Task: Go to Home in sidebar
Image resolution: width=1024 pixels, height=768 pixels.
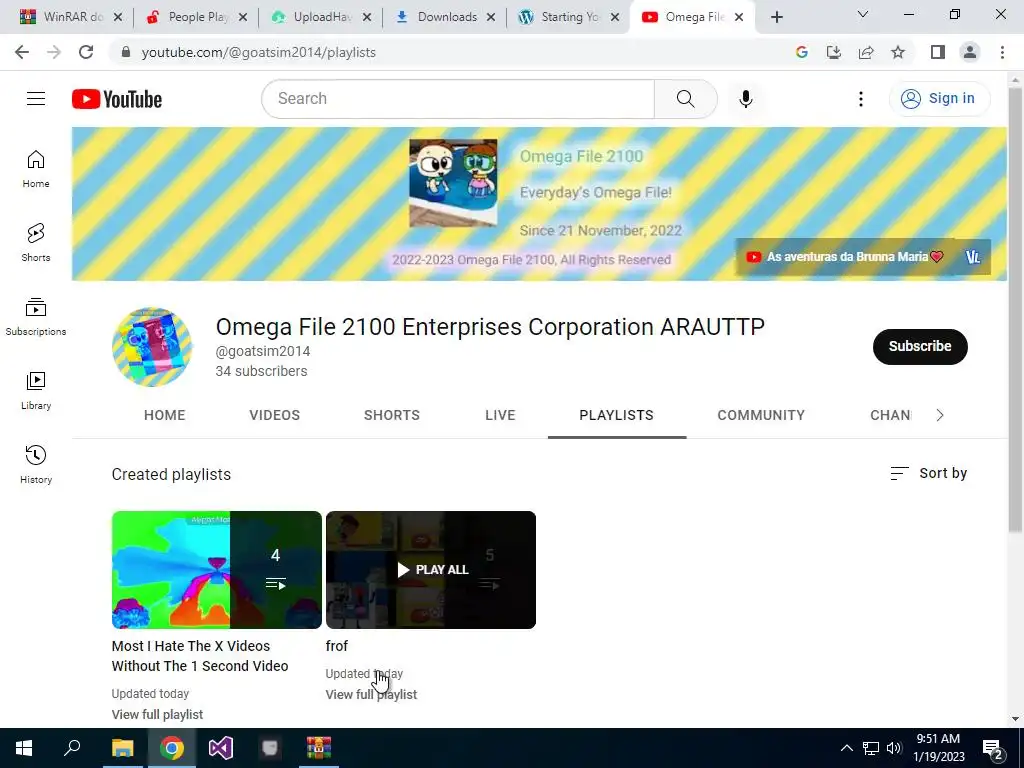Action: click(36, 169)
